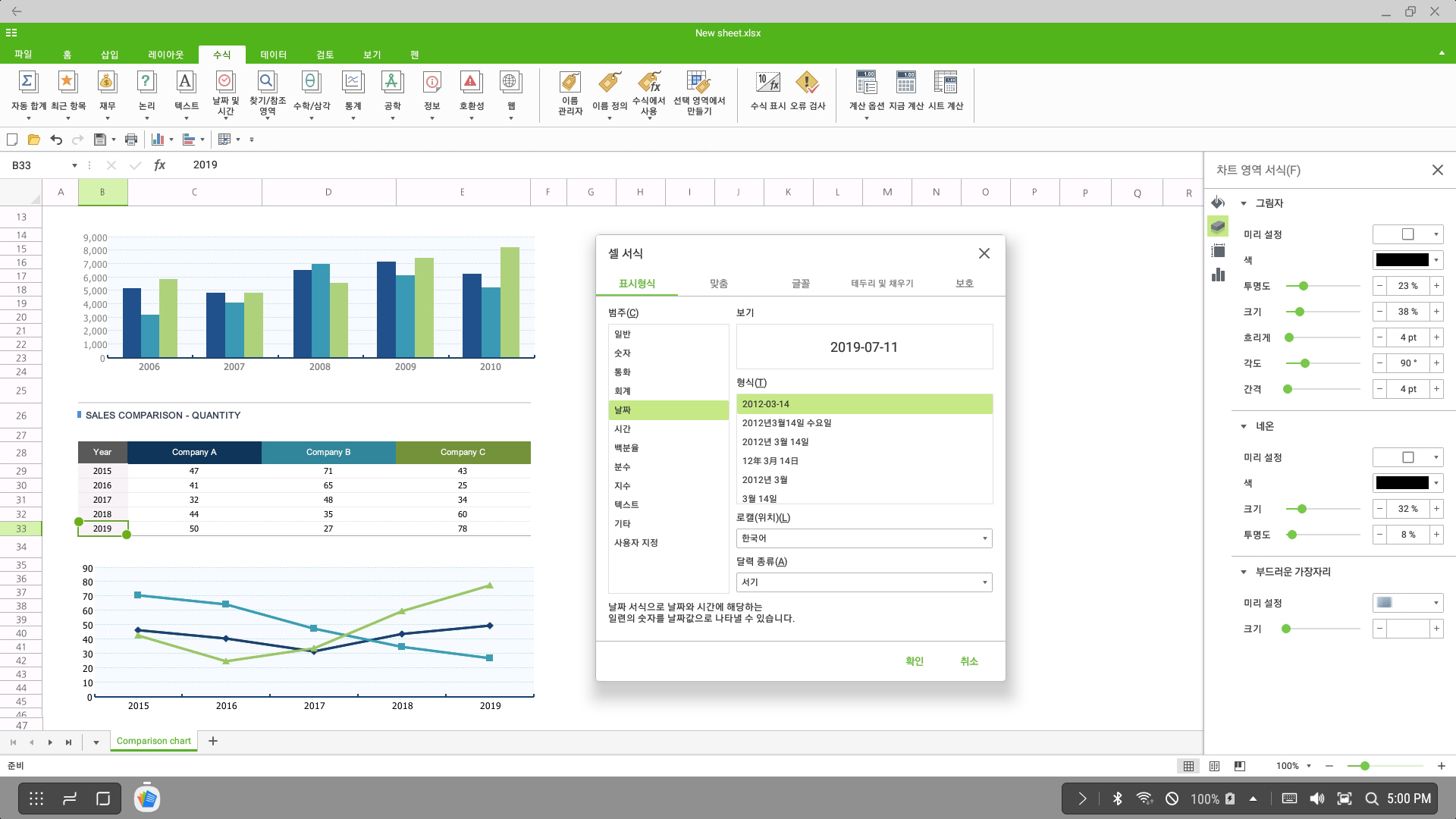Image resolution: width=1456 pixels, height=819 pixels.
Task: Switch to the 글꼴 tab in cell format dialog
Action: (x=801, y=283)
